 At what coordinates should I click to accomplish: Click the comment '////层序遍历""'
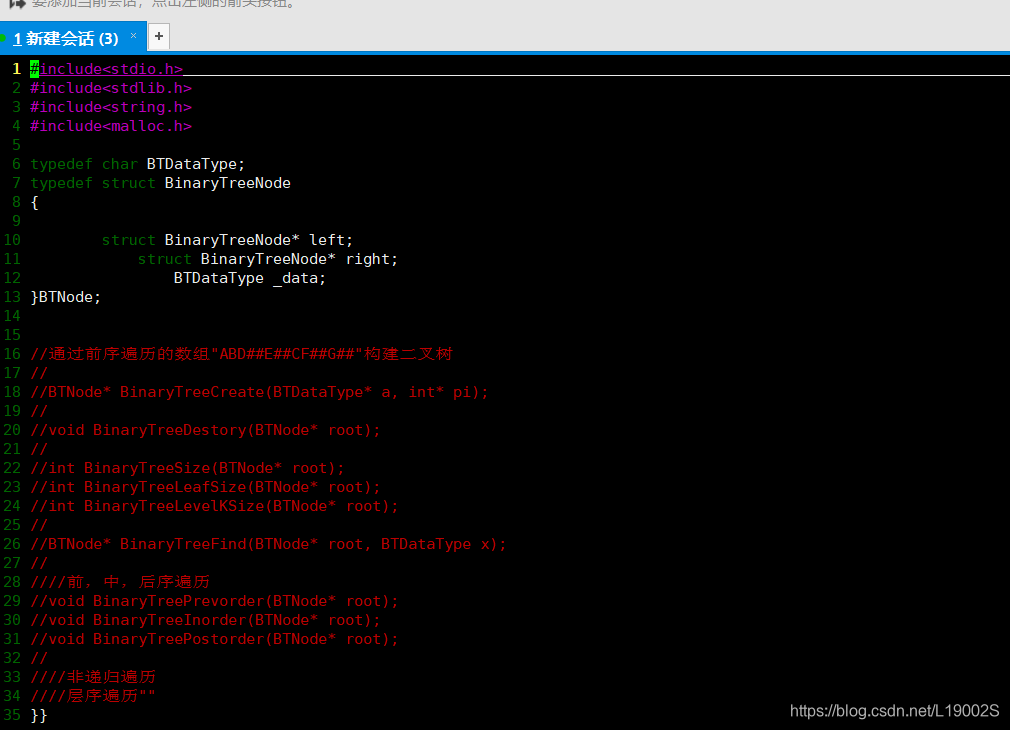coord(93,696)
